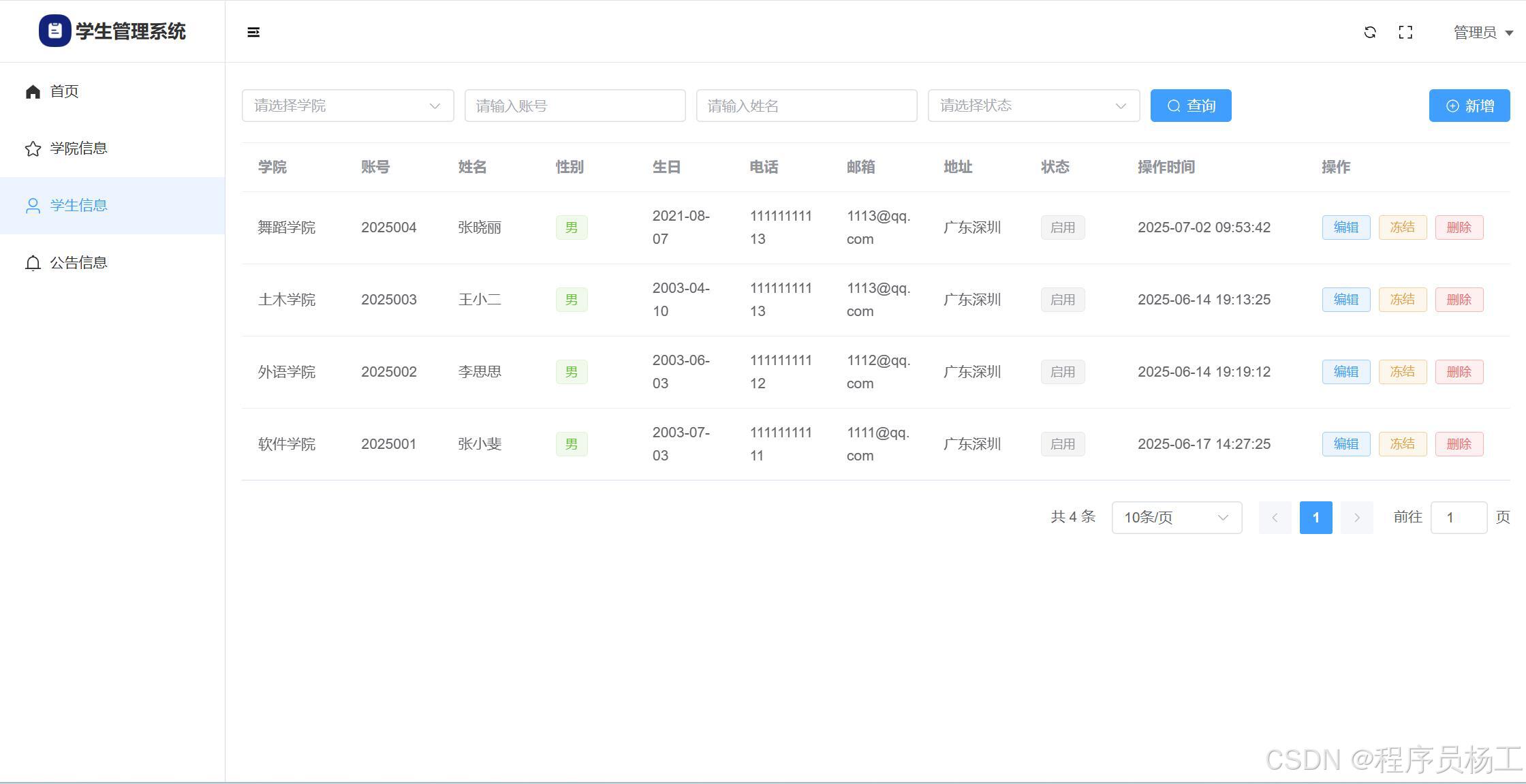Click 冻结 for student 王小二
The width and height of the screenshot is (1526, 784).
[1402, 300]
